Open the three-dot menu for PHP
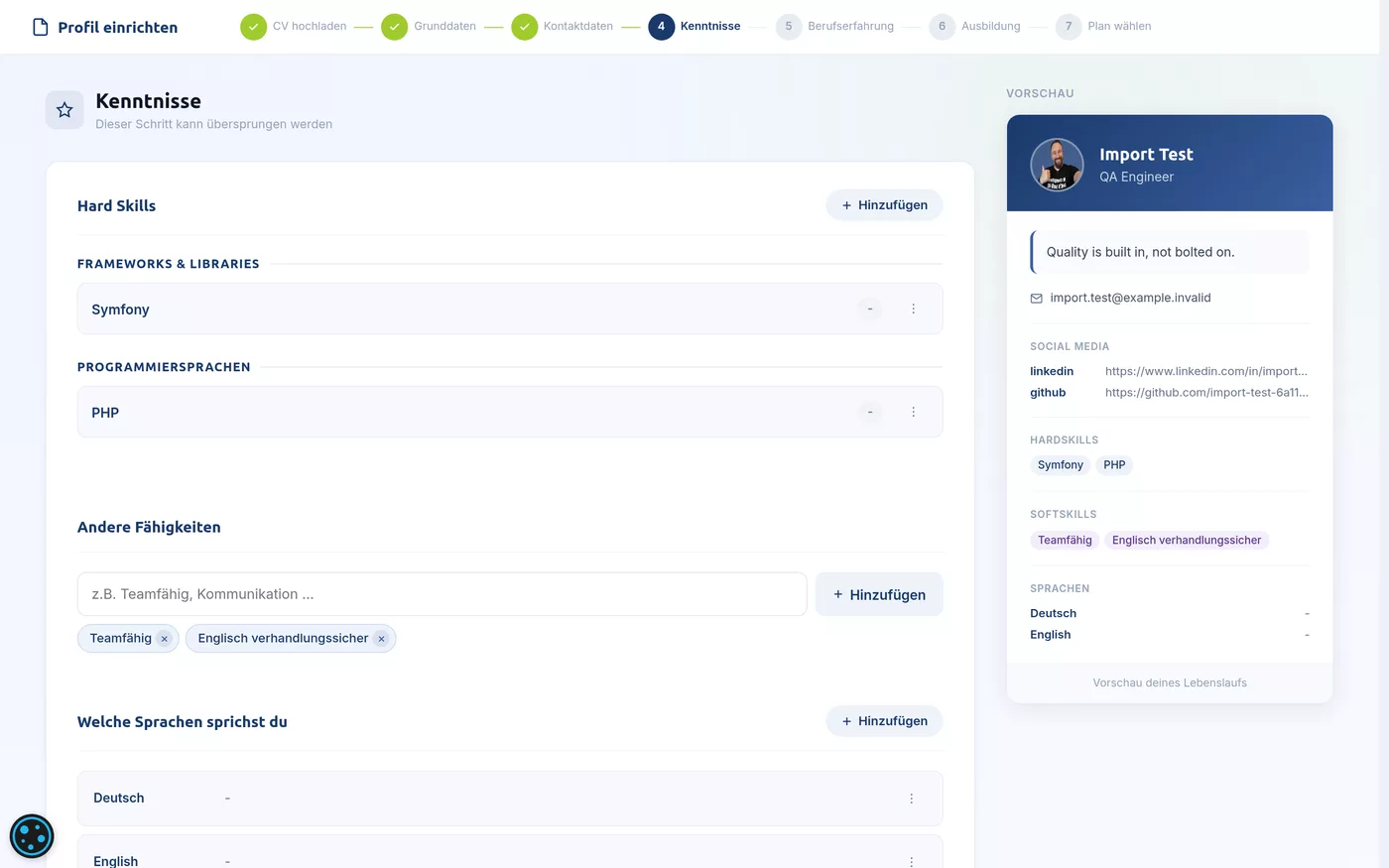Image resolution: width=1389 pixels, height=868 pixels. pyautogui.click(x=914, y=412)
